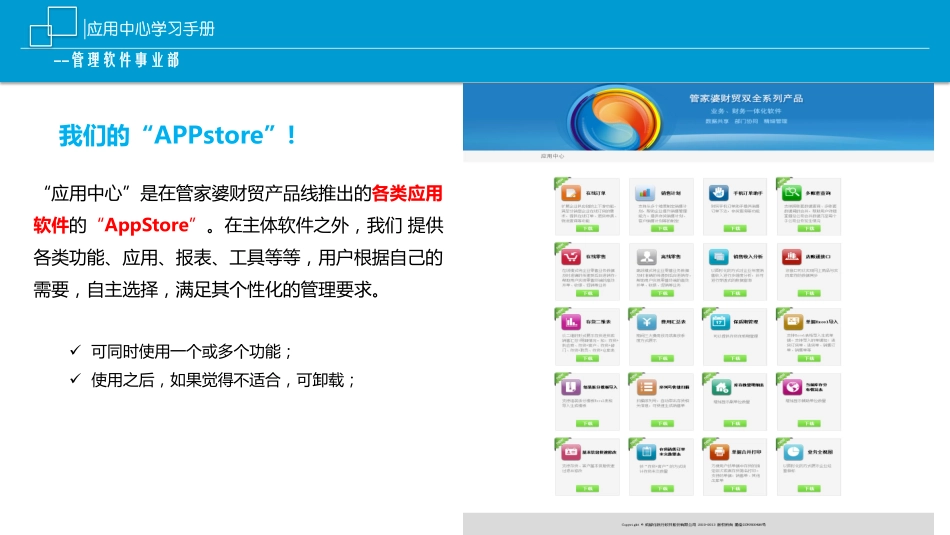Download the 业务全视图 app
The image size is (950, 535).
click(809, 488)
